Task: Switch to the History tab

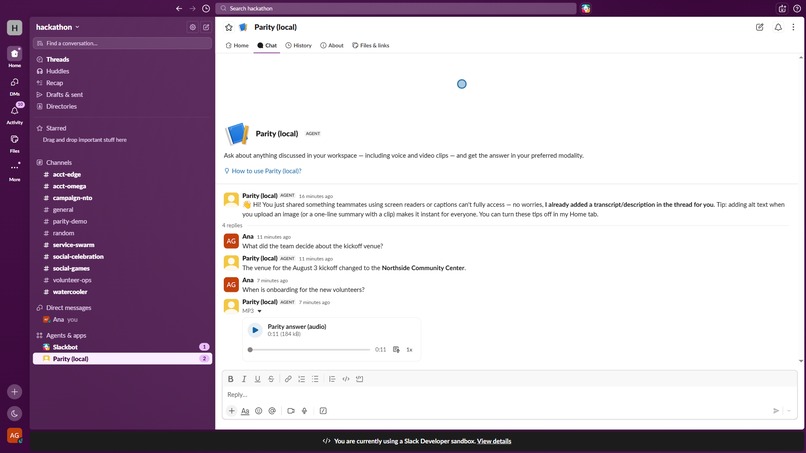Action: 299,45
